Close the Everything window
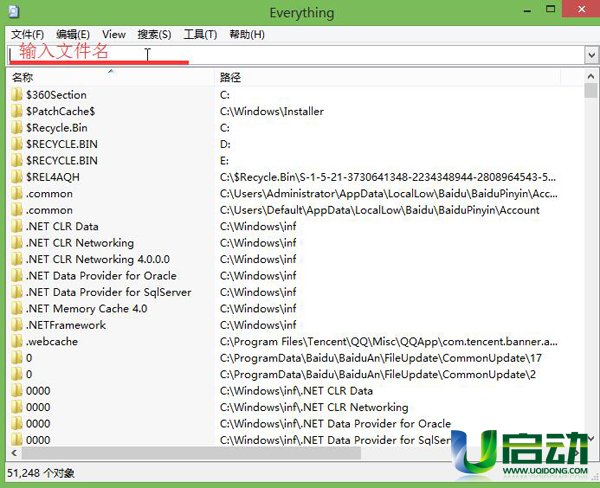 click(x=581, y=9)
